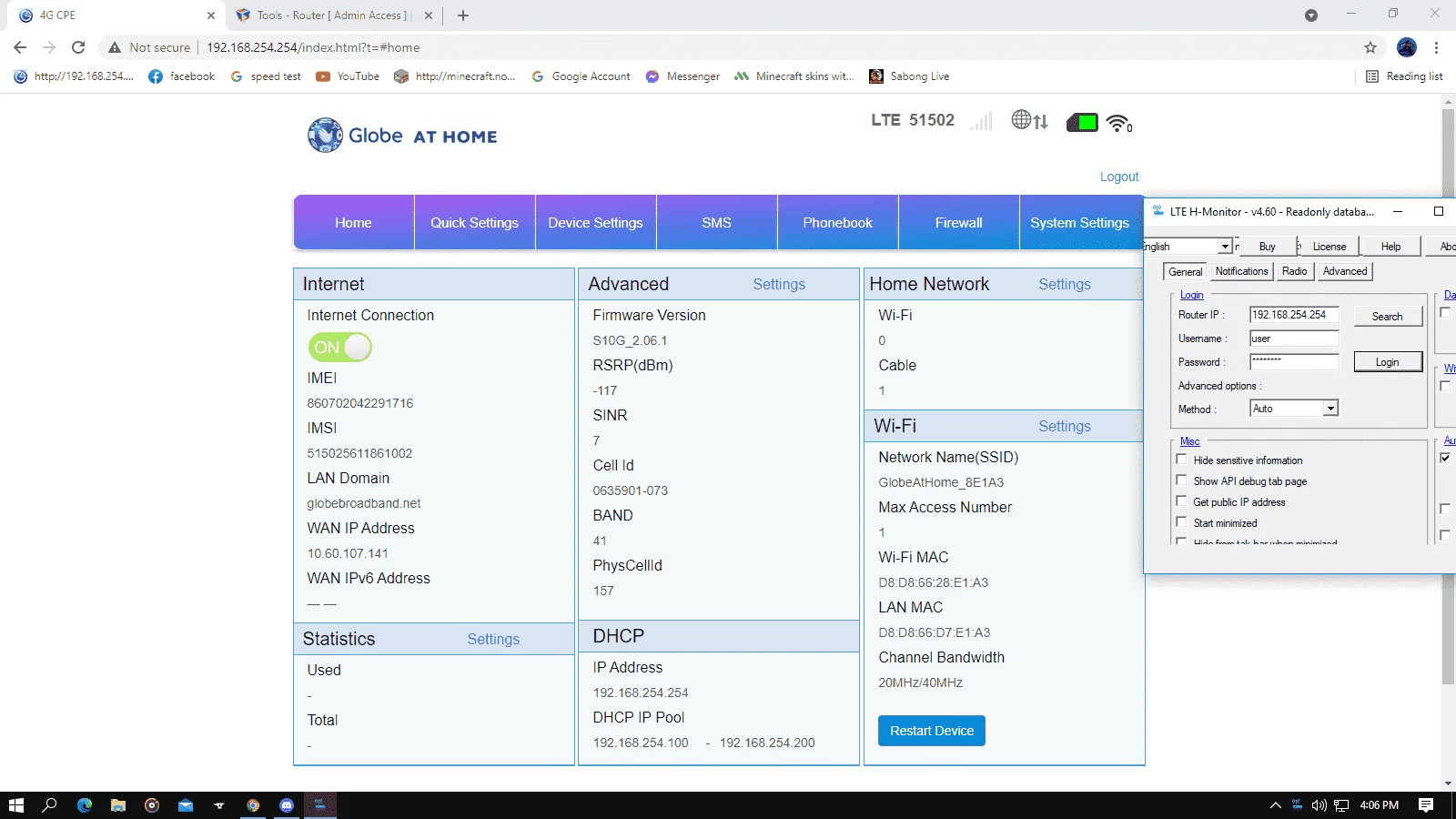This screenshot has height=819, width=1456.
Task: Open the Reading list
Action: 1404,76
